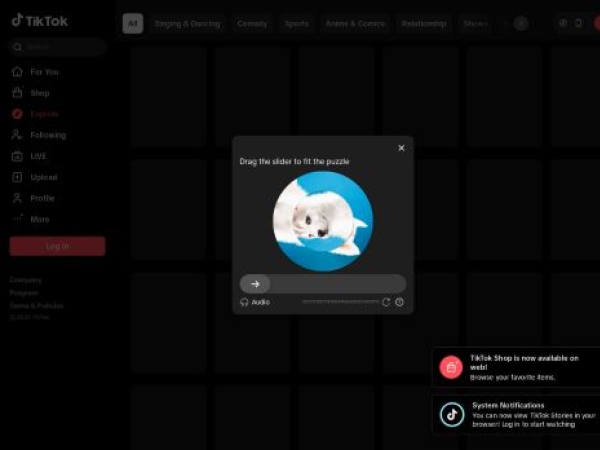
Task: Click the circular cat puzzle image
Action: (x=323, y=221)
